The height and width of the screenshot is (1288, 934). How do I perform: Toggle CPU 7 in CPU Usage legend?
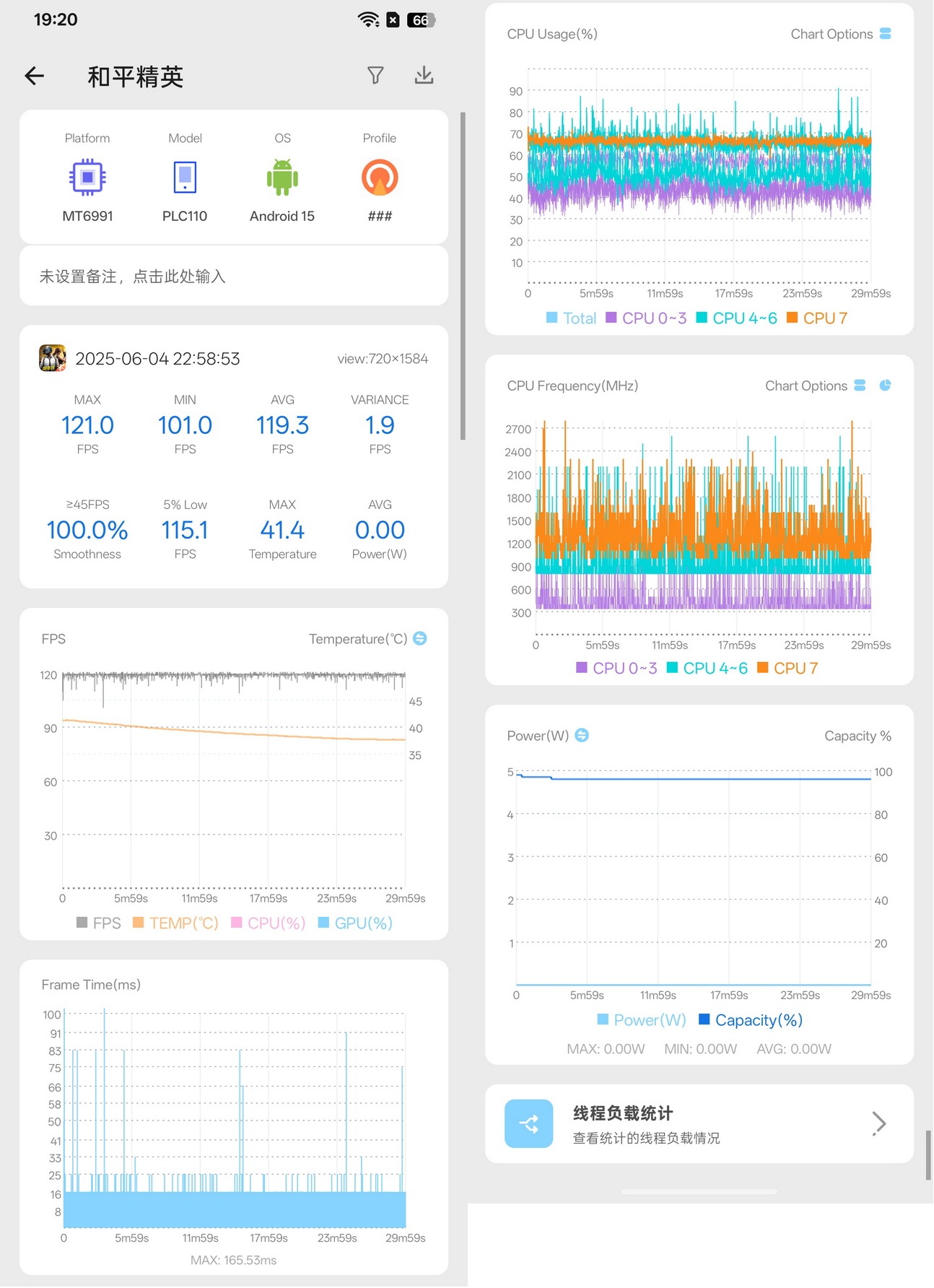pyautogui.click(x=817, y=318)
